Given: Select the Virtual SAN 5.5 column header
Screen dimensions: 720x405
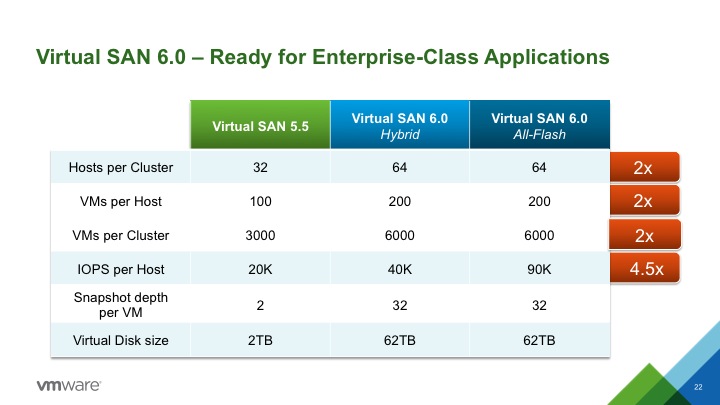Looking at the screenshot, I should 260,124.
